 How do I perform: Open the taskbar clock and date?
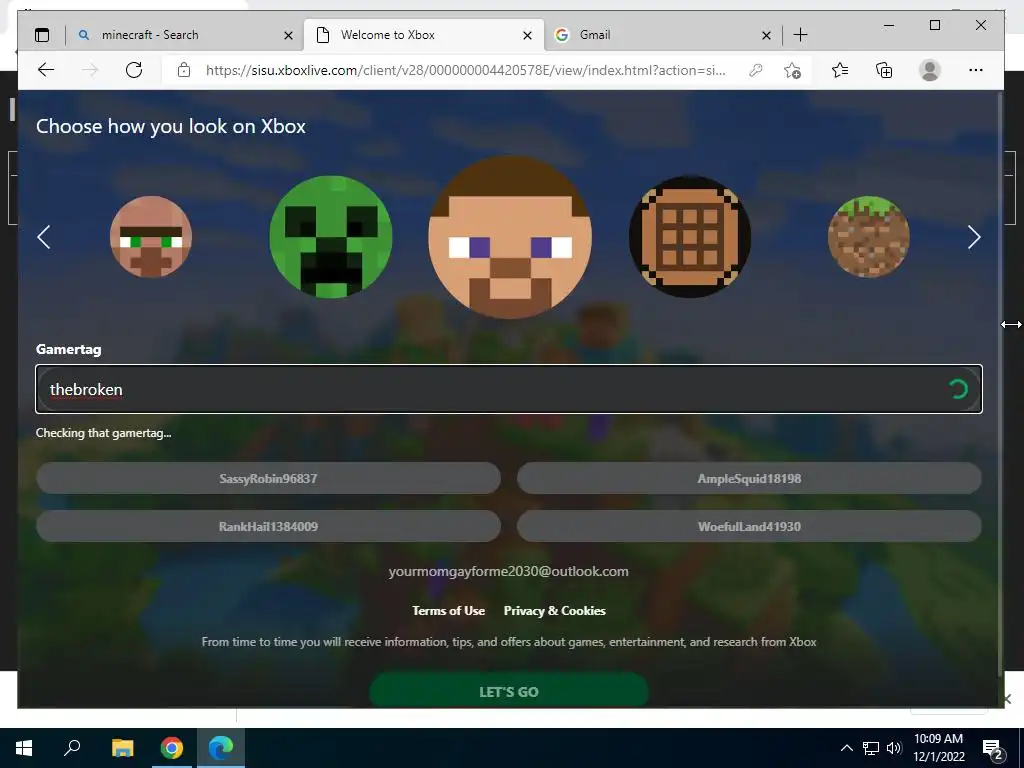[938, 748]
